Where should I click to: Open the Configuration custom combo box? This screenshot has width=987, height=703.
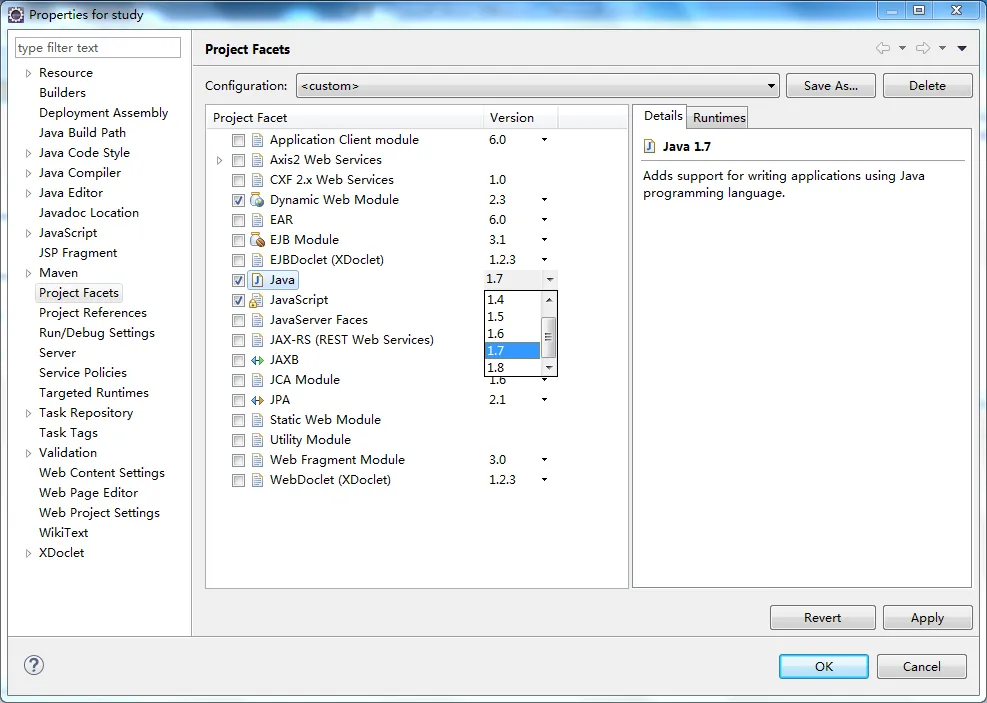point(538,86)
